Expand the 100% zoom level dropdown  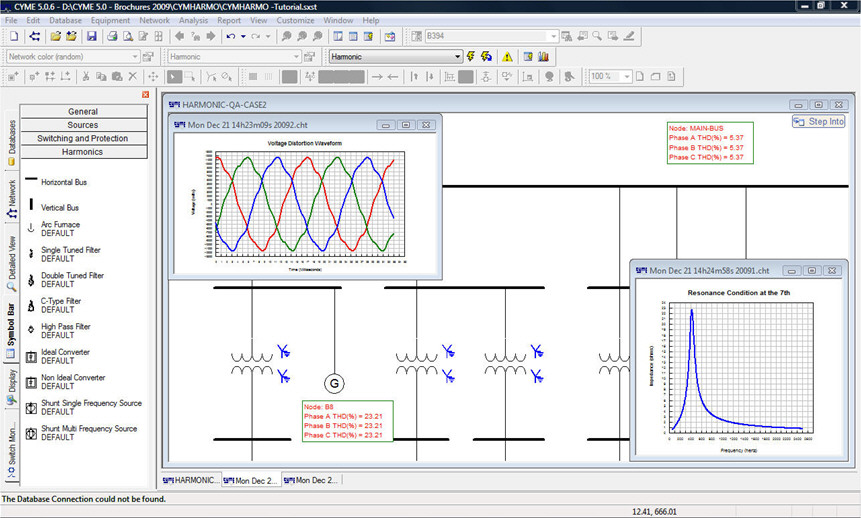click(x=627, y=77)
